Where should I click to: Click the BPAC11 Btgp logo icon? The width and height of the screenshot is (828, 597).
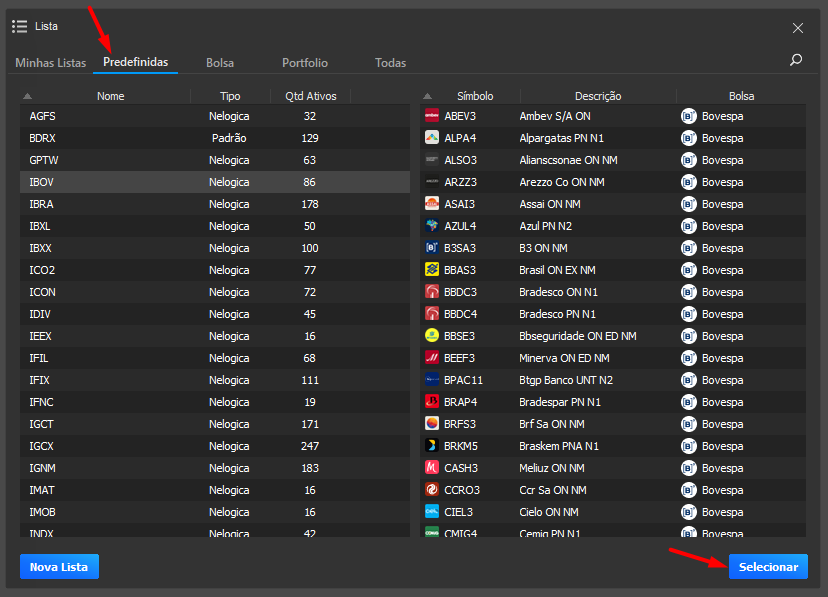432,380
